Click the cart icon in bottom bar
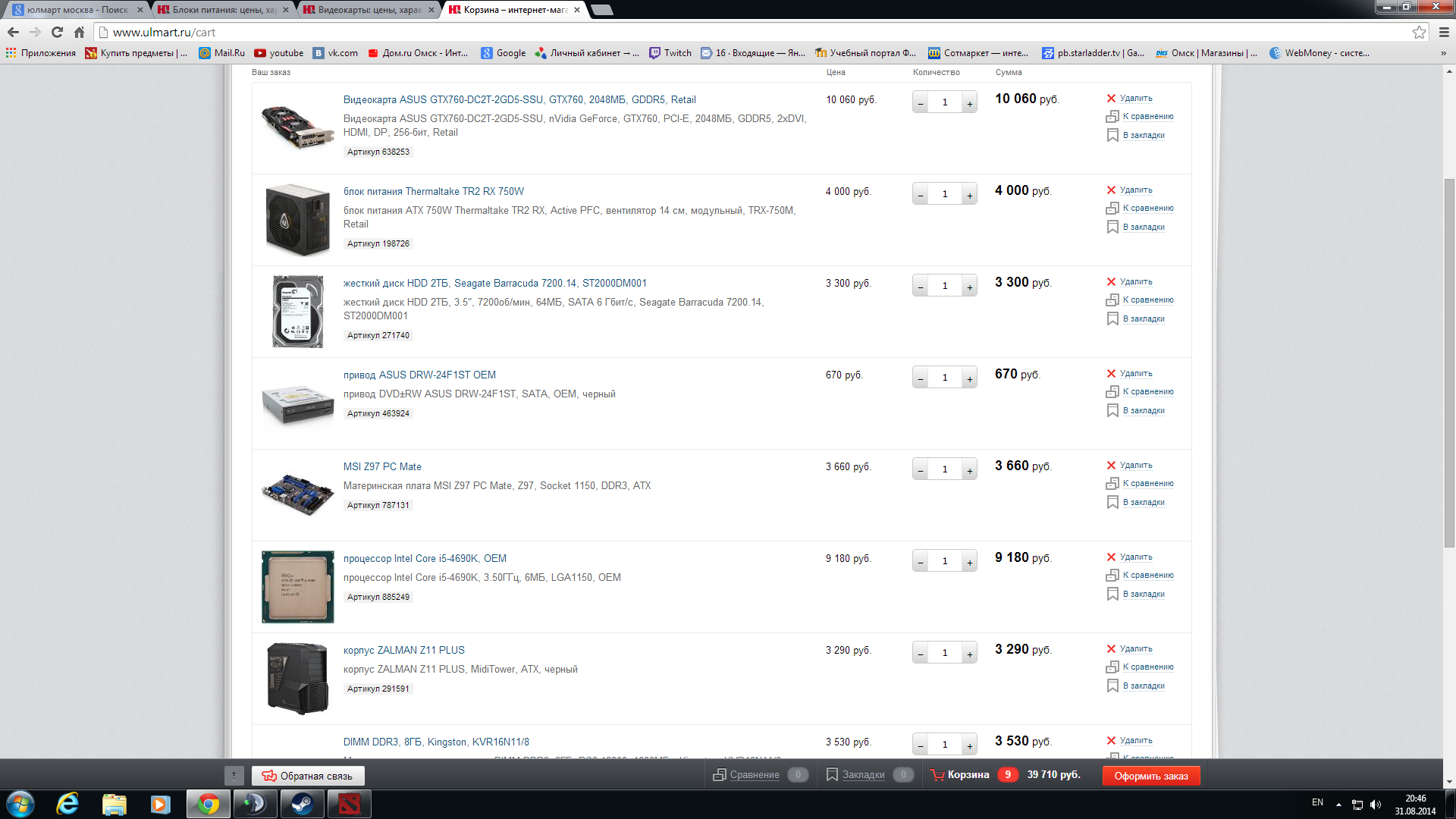 937,775
